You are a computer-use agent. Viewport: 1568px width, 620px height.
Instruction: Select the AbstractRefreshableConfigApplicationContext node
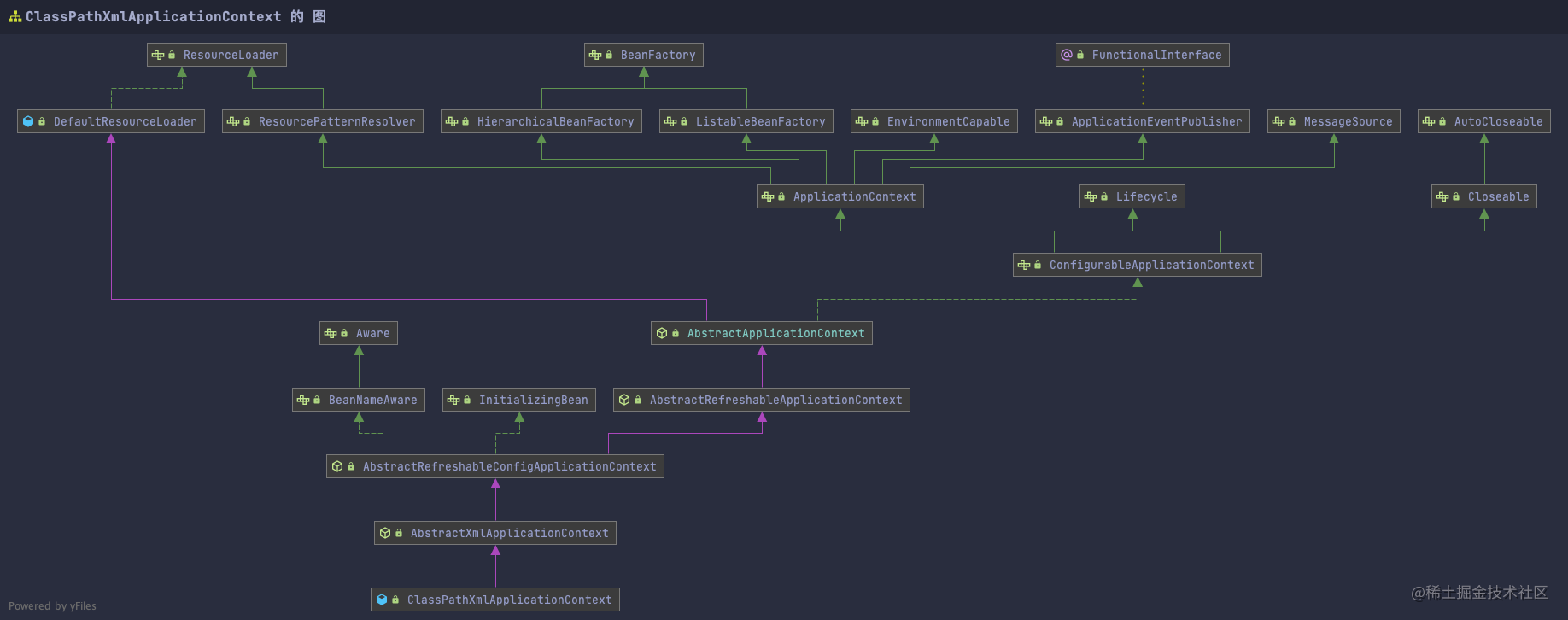tap(495, 466)
